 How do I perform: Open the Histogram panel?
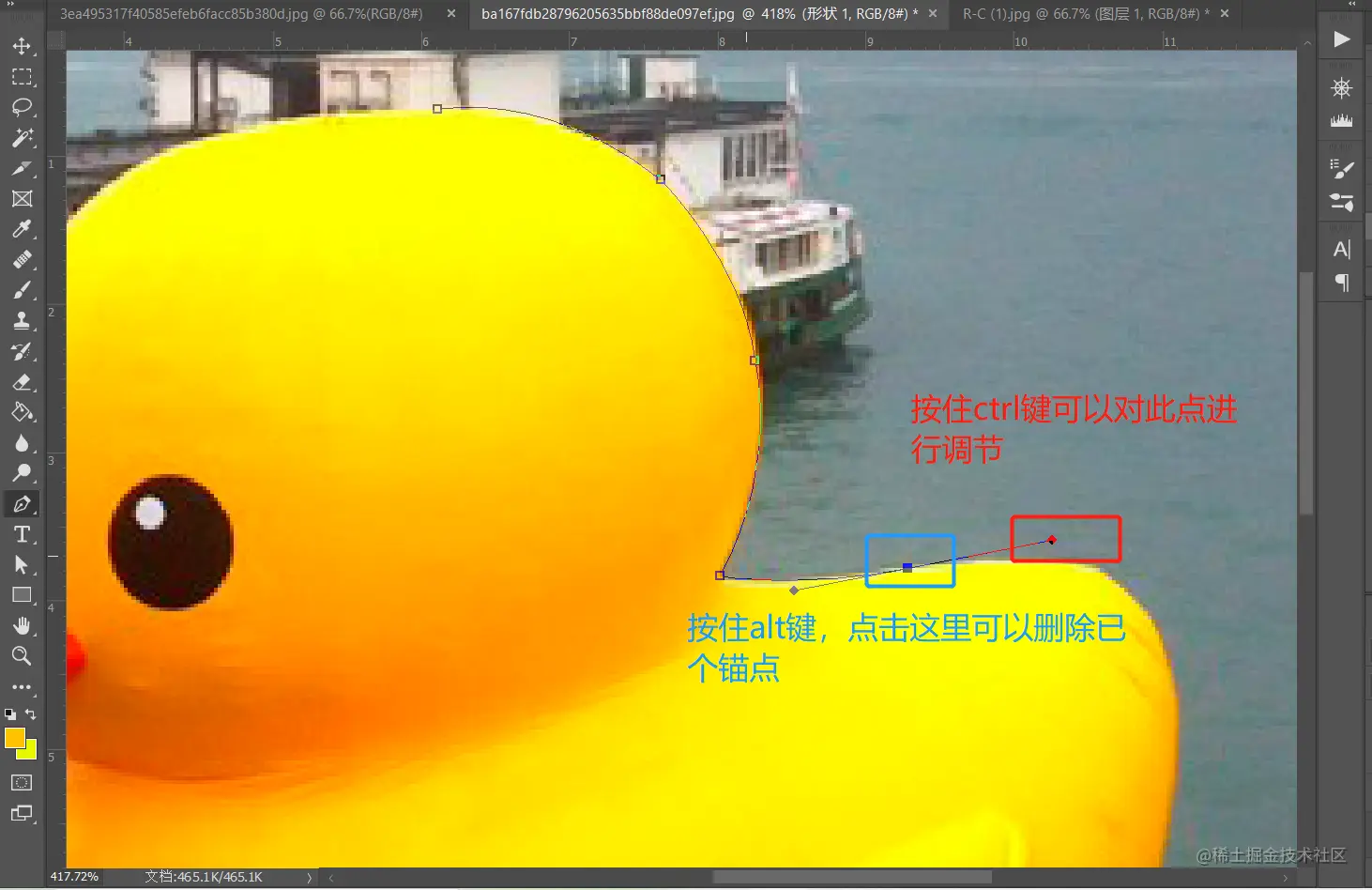click(1342, 121)
